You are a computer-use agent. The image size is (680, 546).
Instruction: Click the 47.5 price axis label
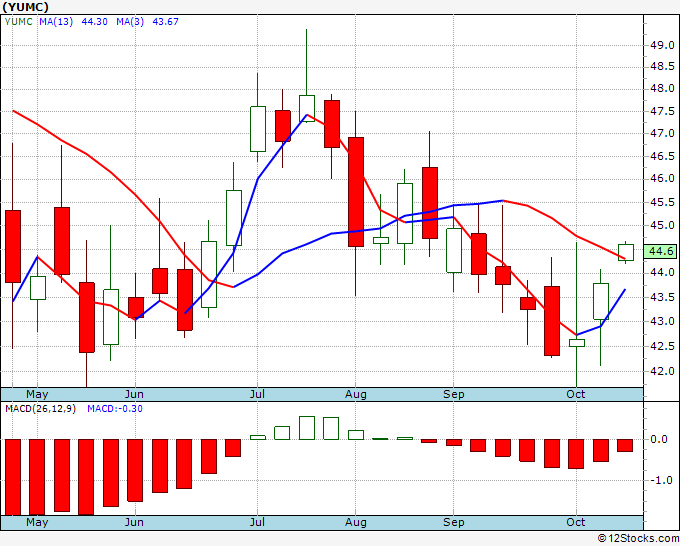(662, 111)
